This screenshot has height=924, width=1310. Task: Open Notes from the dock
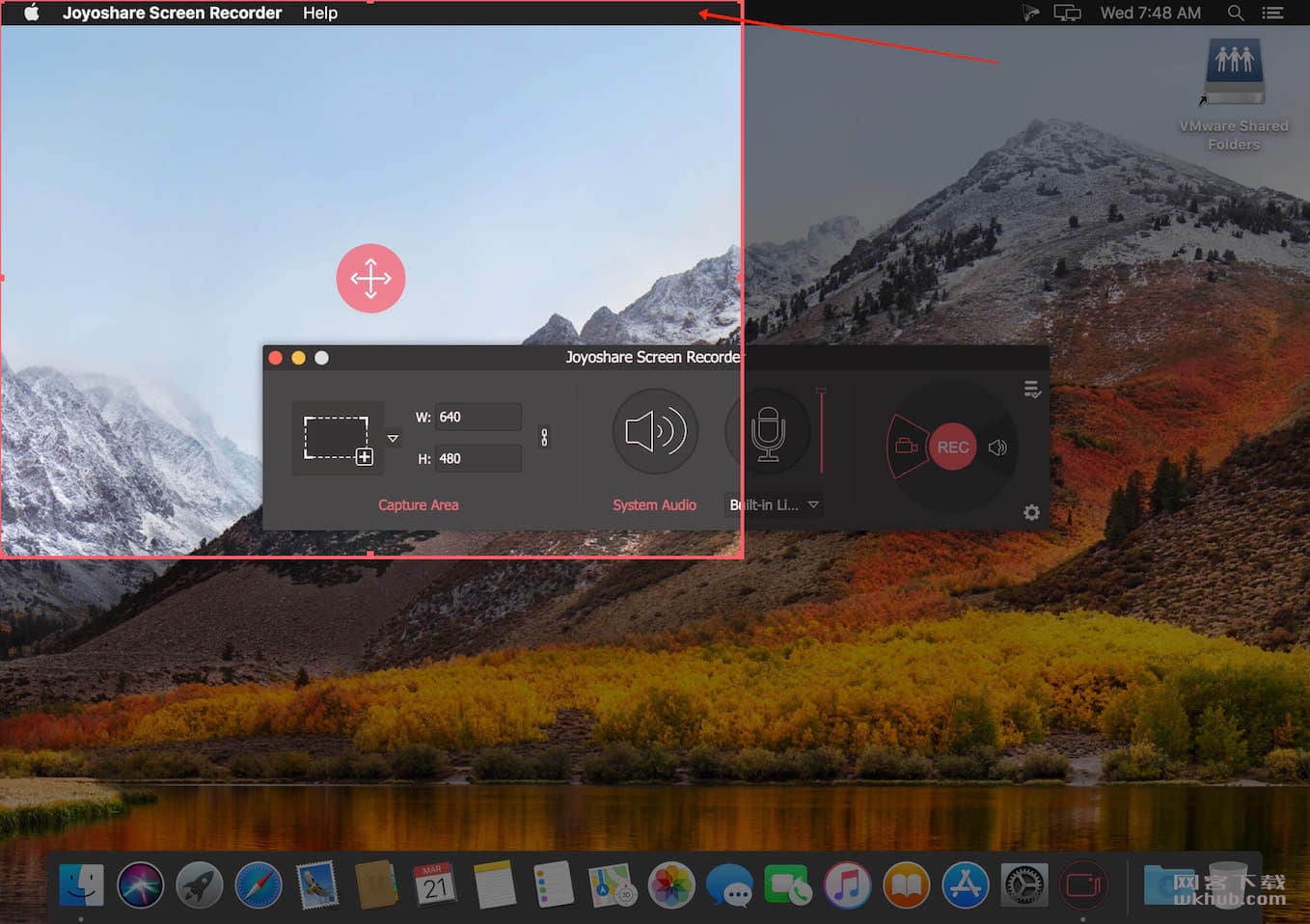coord(495,884)
